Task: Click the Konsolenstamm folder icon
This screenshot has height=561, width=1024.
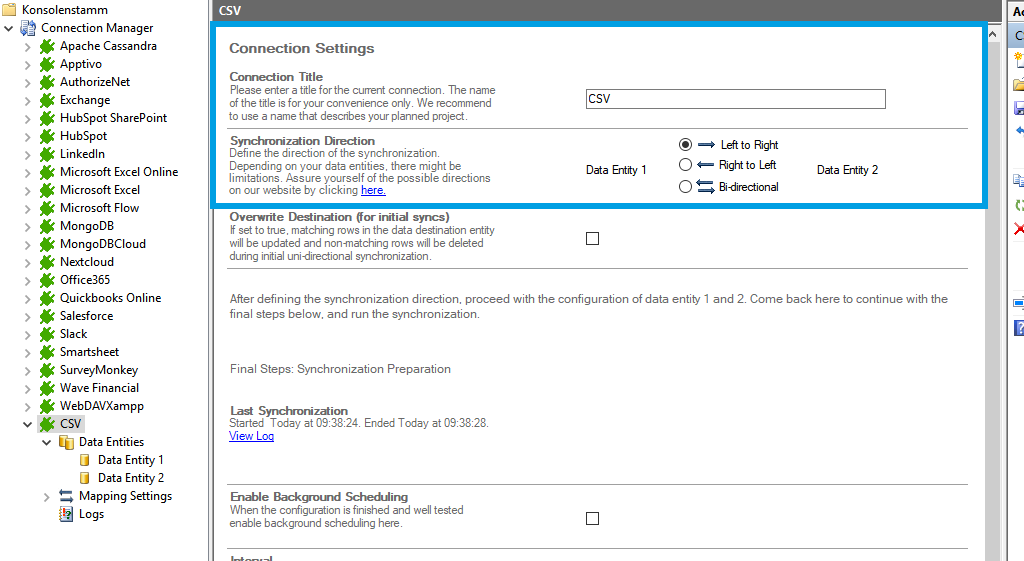Action: tap(9, 10)
